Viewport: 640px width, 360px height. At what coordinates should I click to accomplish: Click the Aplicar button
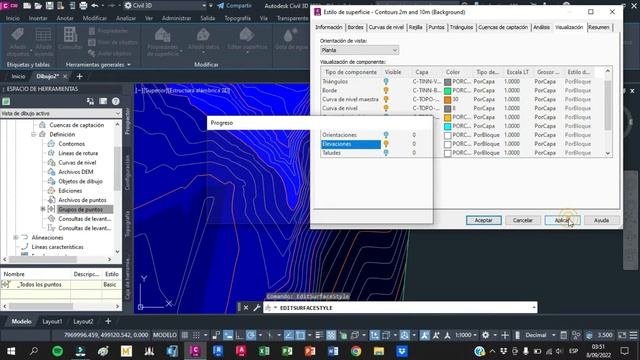coord(562,220)
